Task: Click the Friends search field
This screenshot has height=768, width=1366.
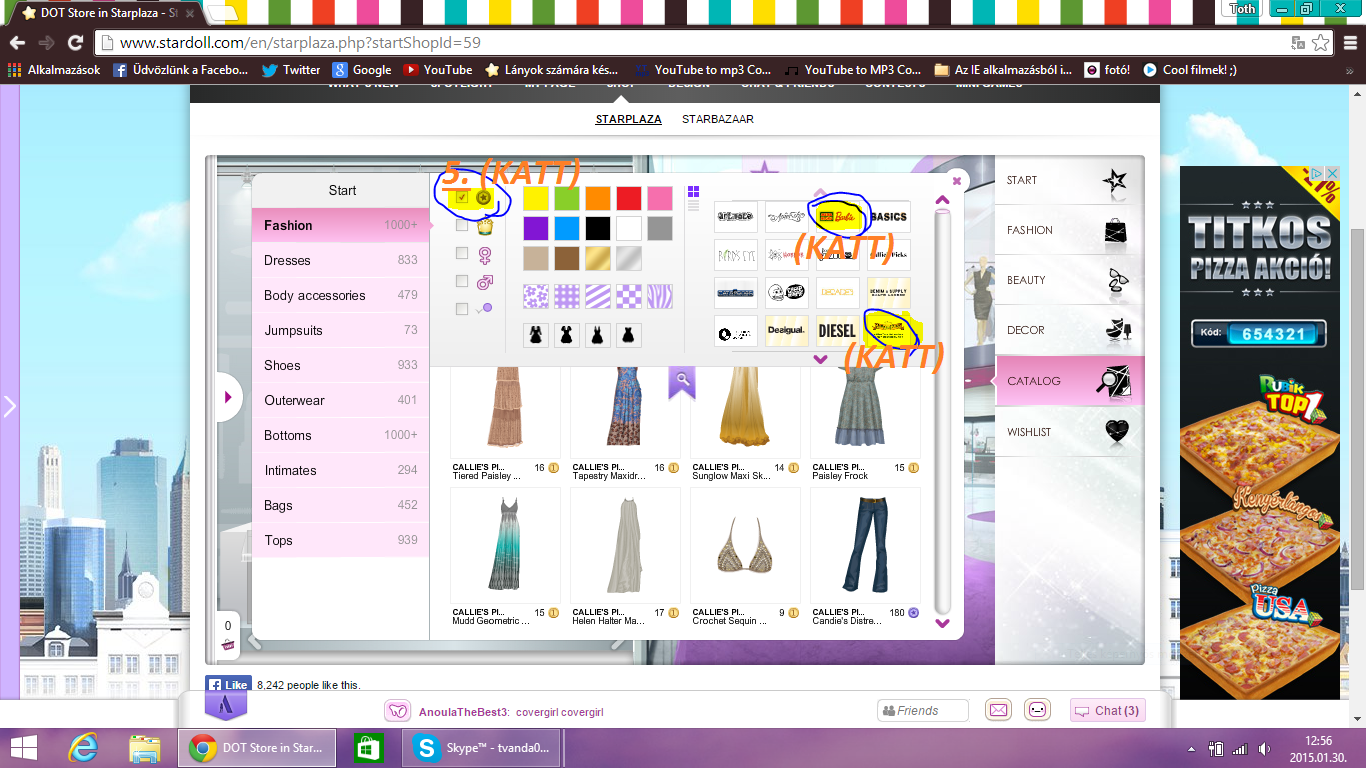Action: 923,711
